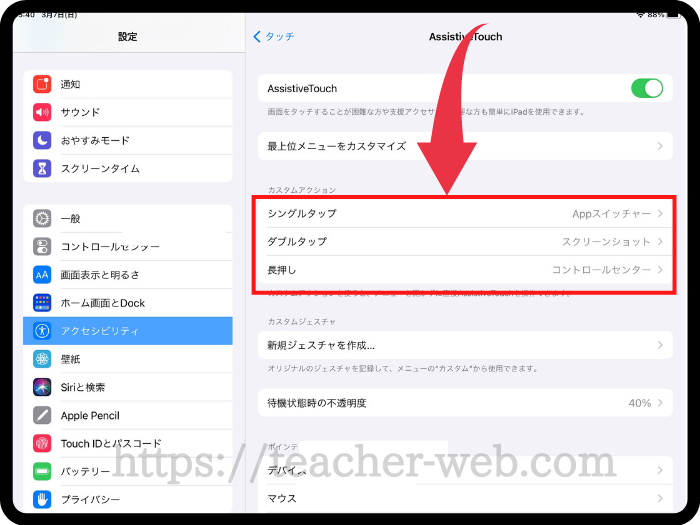Tap the Apple Pencil icon
The image size is (700, 525).
click(x=42, y=415)
